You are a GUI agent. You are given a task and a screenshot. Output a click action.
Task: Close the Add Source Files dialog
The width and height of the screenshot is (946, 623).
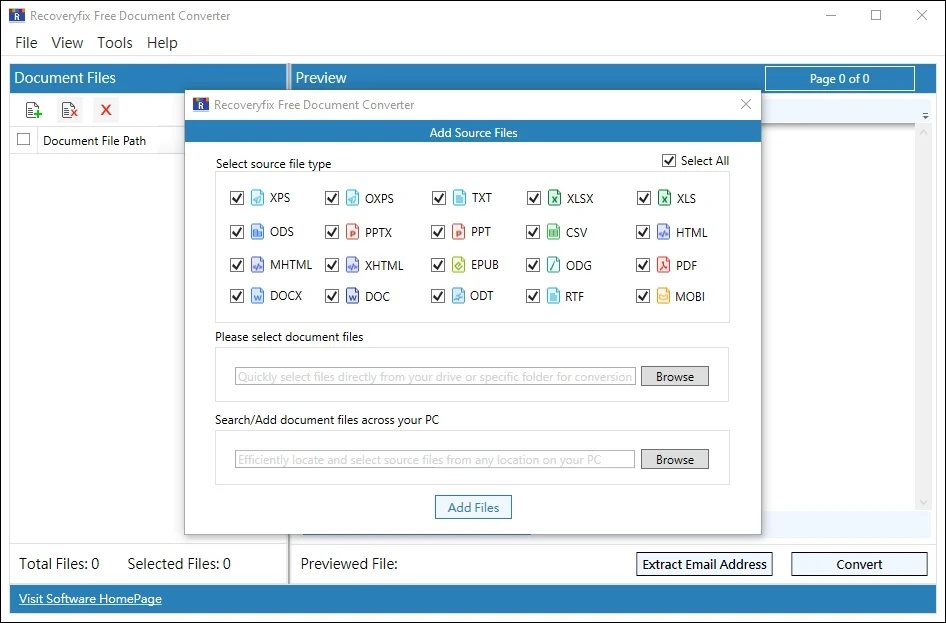pos(746,104)
